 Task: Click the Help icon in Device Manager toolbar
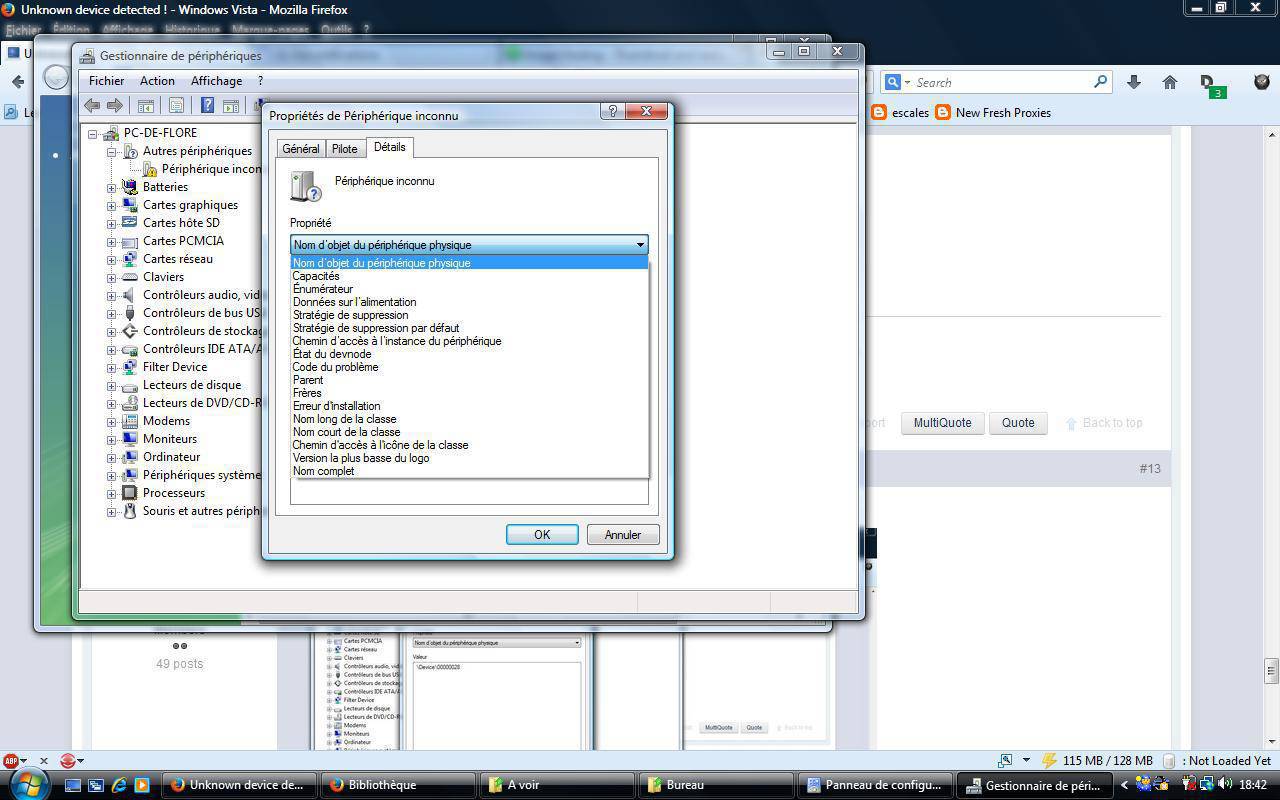click(x=207, y=105)
